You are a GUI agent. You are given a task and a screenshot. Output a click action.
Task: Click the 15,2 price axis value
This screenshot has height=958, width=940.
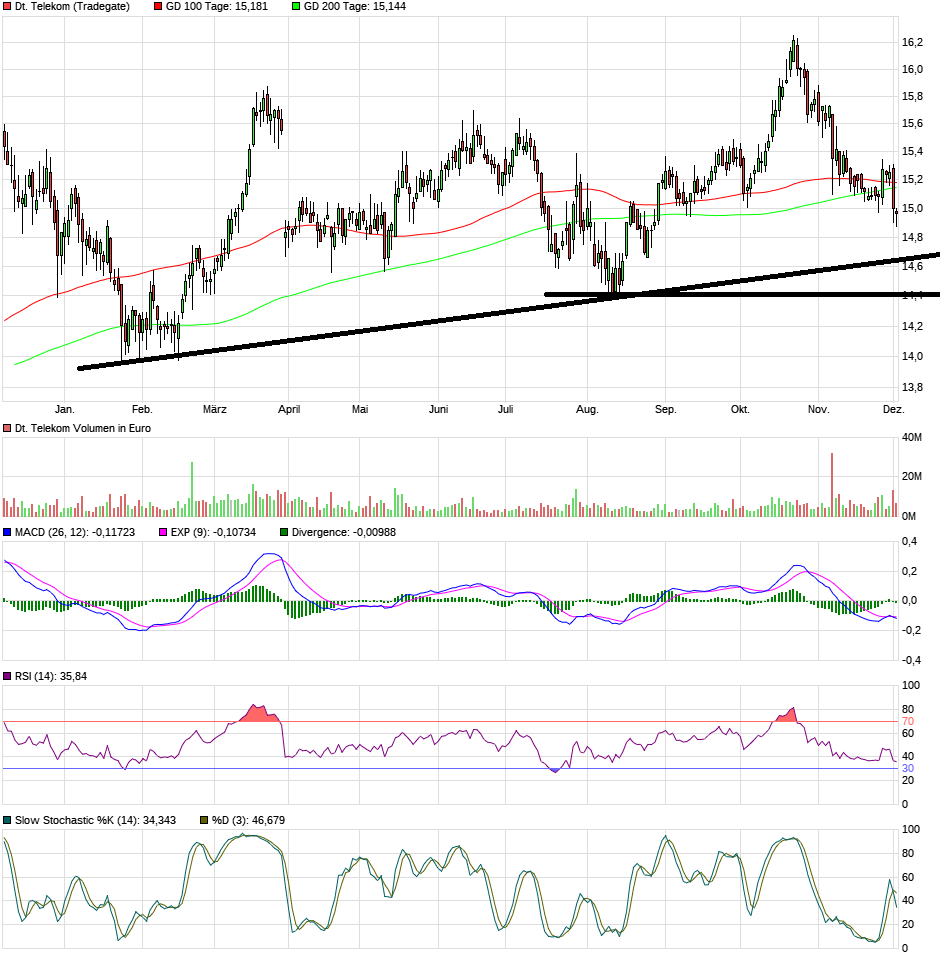point(913,179)
